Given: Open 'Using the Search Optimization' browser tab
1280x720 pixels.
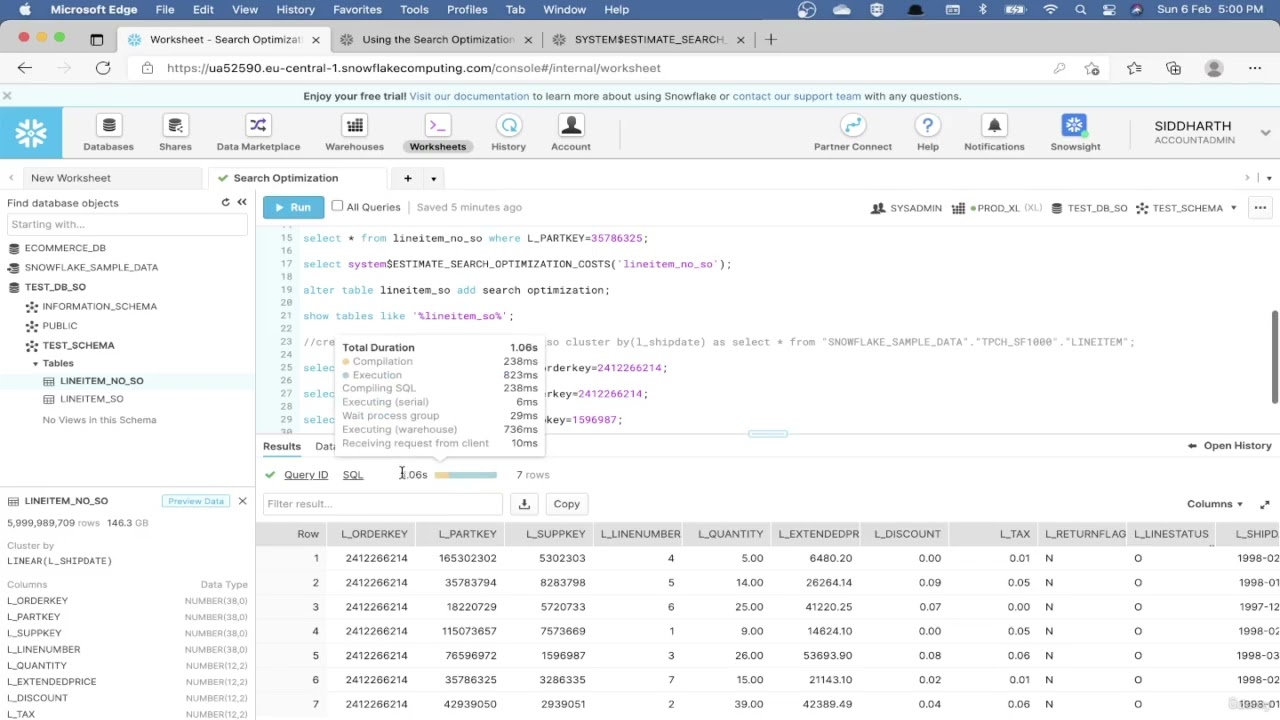Looking at the screenshot, I should click(x=437, y=39).
